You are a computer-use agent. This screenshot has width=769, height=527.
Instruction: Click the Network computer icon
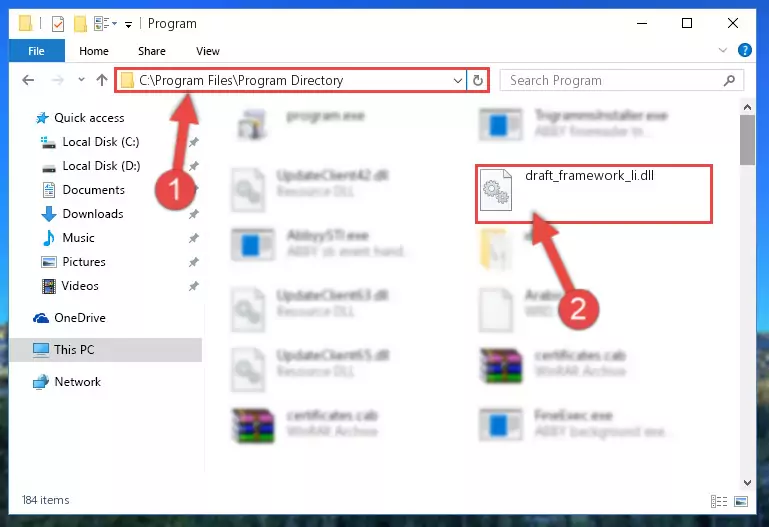coord(41,382)
